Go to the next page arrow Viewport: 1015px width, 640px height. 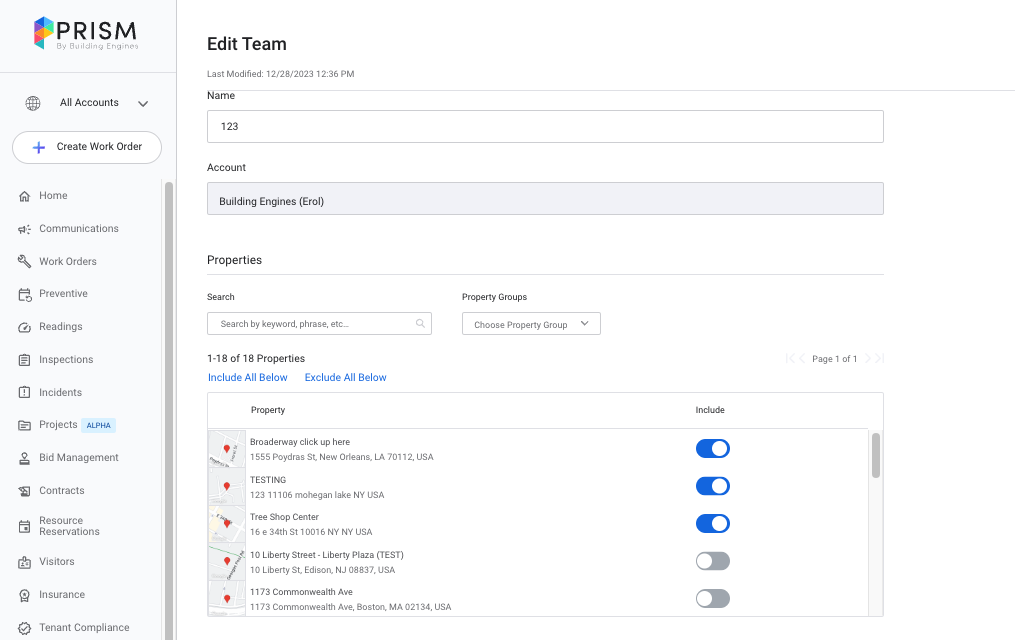(x=868, y=359)
